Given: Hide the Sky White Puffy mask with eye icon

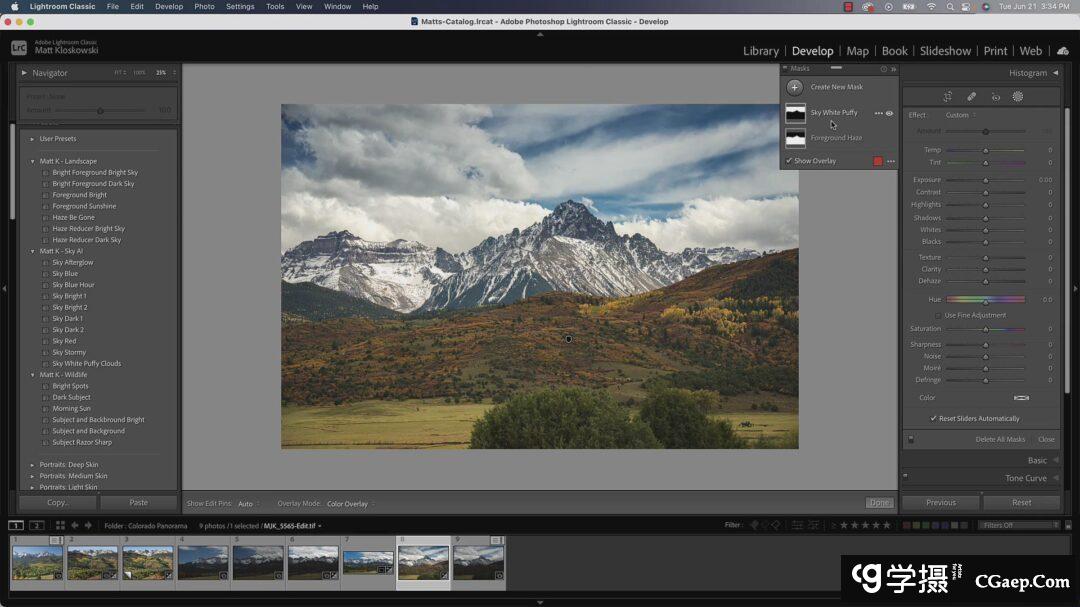Looking at the screenshot, I should tap(890, 113).
